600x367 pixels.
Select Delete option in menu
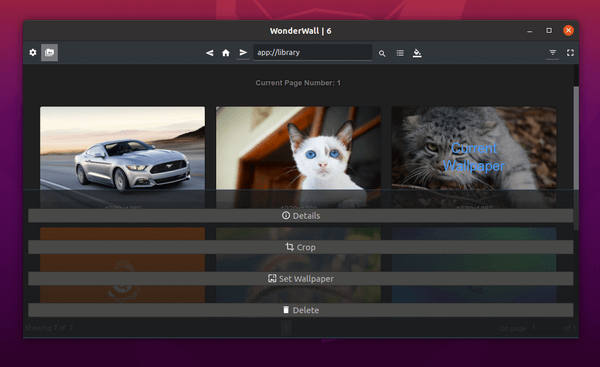[300, 310]
